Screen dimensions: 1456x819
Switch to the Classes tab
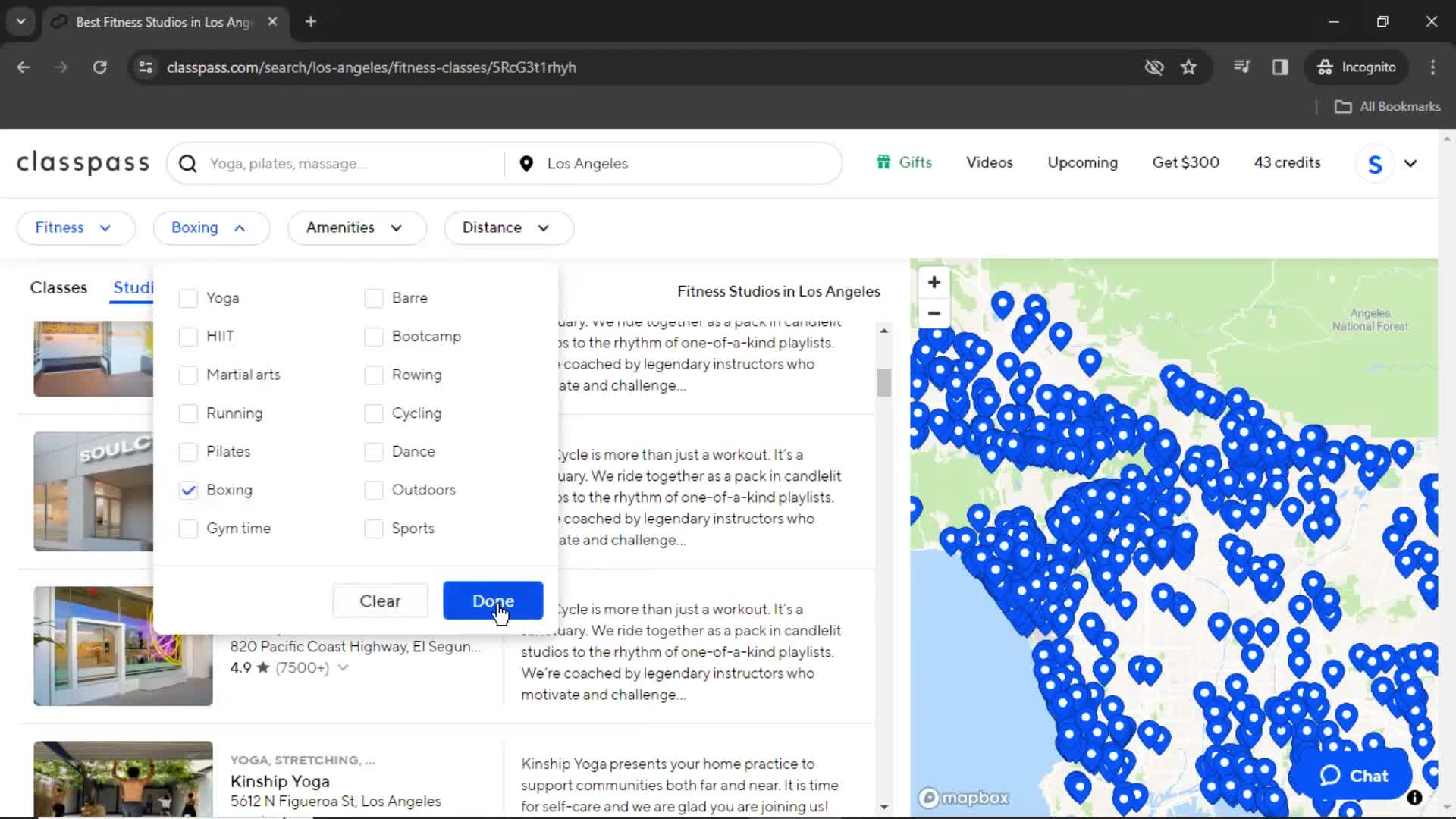pyautogui.click(x=58, y=287)
